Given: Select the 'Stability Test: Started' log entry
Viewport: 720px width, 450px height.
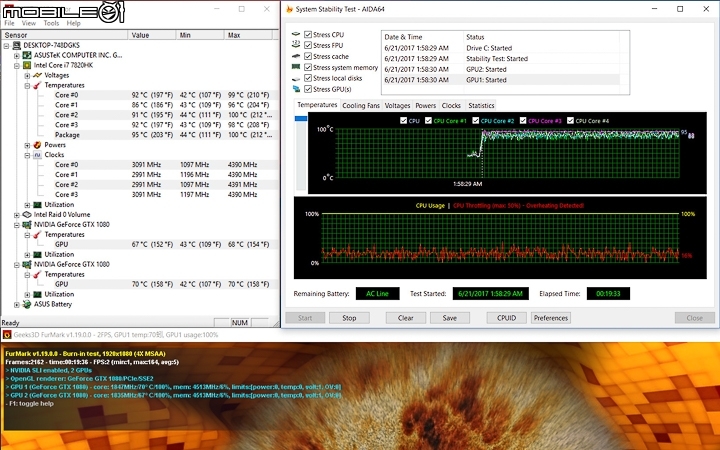Looking at the screenshot, I should point(501,59).
